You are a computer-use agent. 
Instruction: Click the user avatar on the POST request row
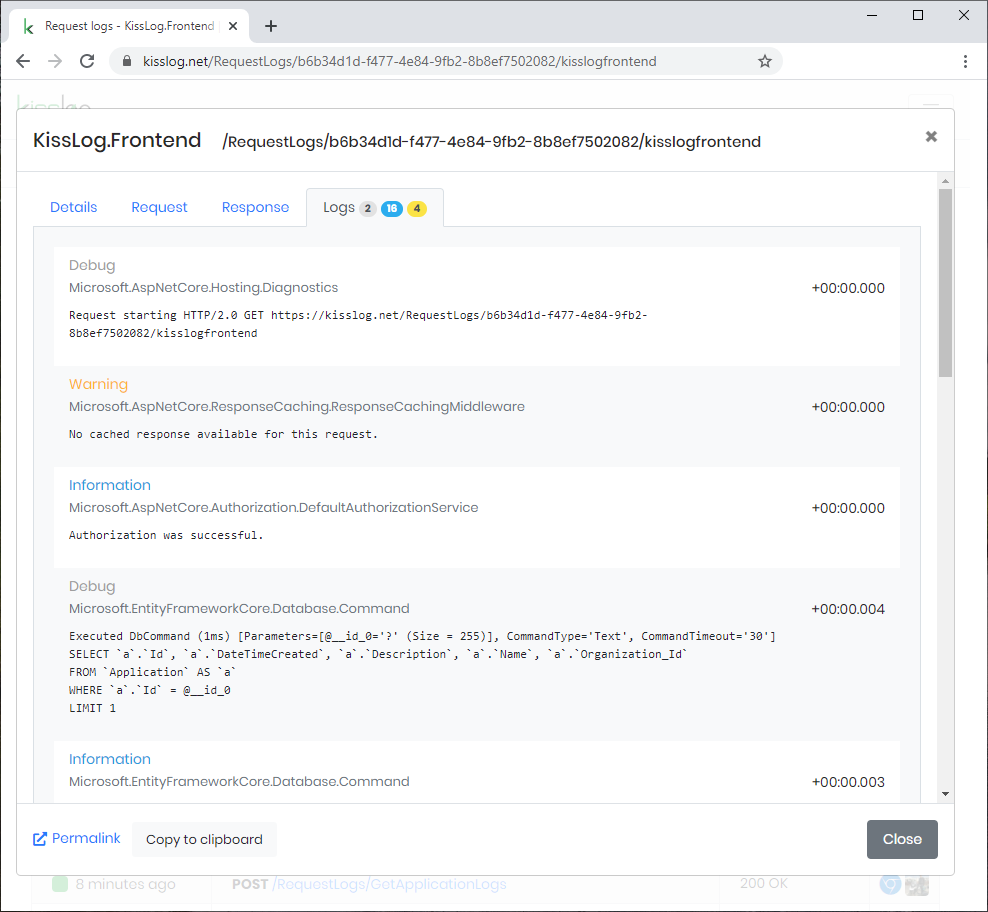(917, 884)
